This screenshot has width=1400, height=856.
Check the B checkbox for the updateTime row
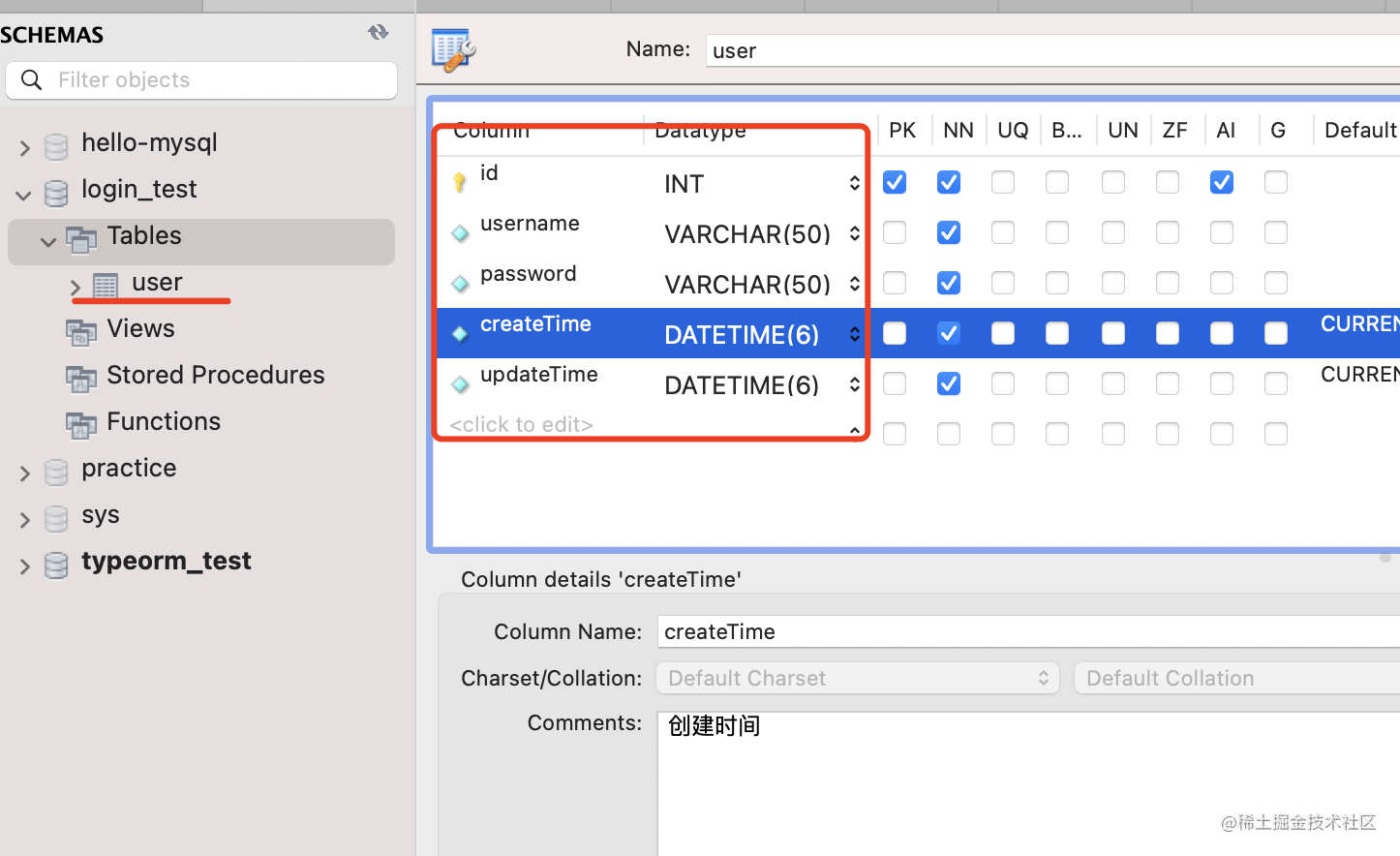(x=1057, y=383)
